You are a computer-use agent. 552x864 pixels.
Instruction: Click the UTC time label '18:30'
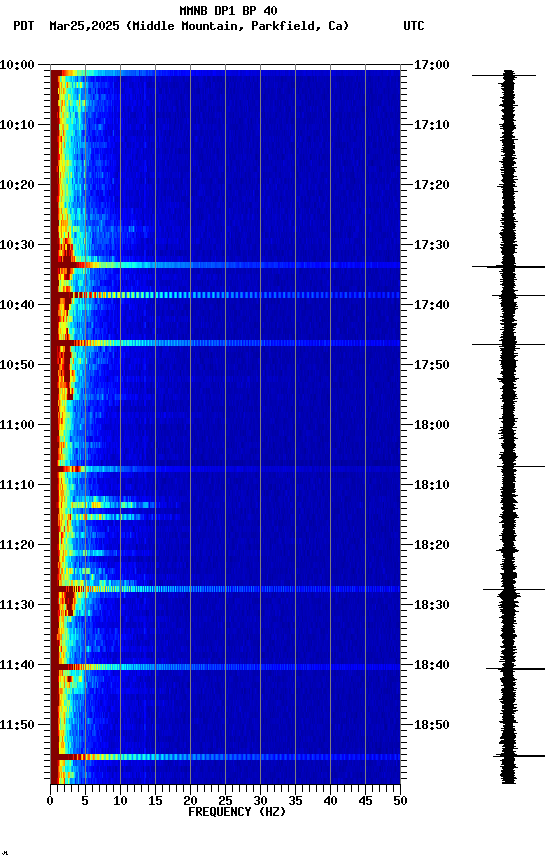click(x=432, y=605)
